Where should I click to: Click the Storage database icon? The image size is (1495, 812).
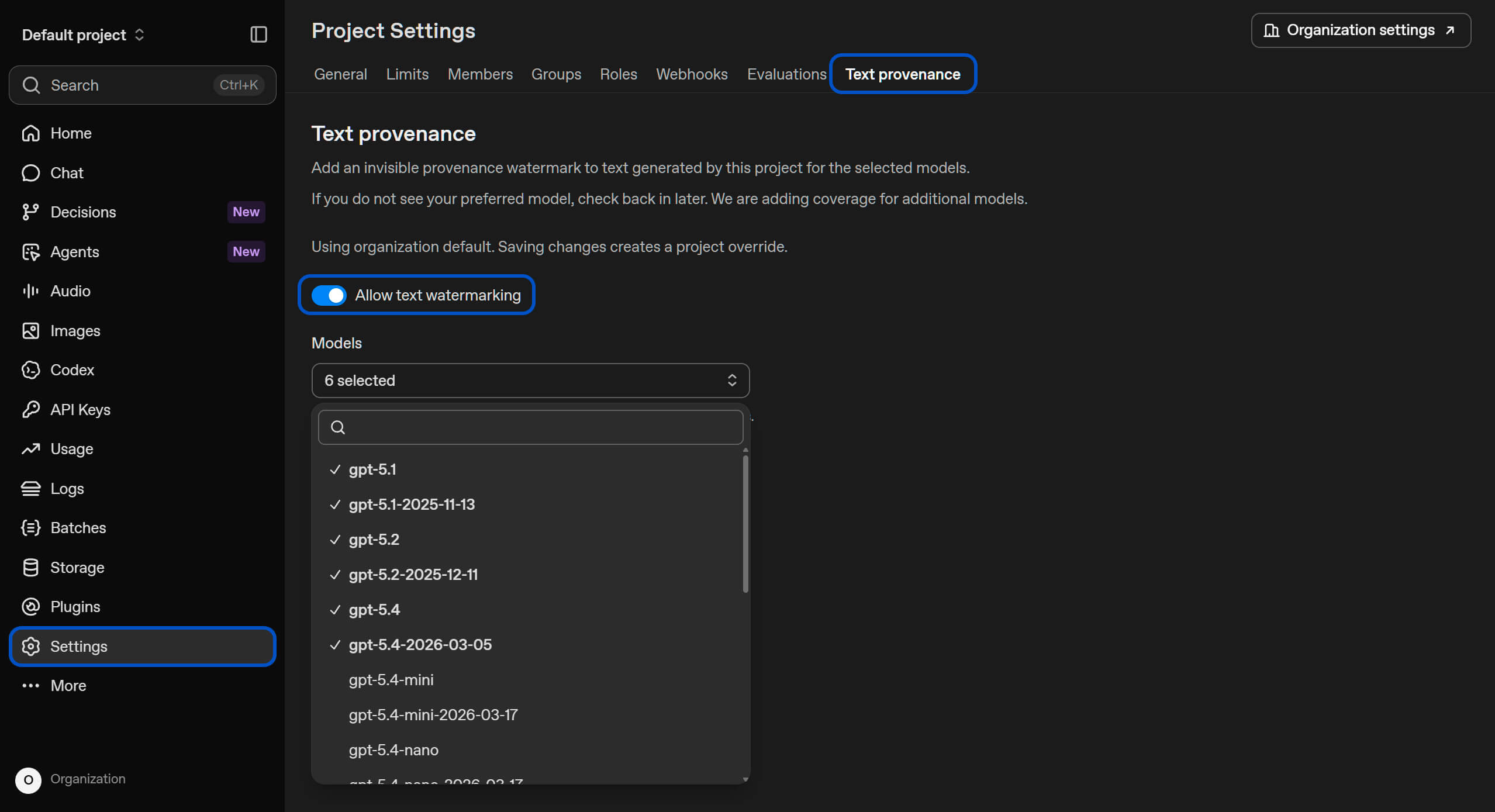30,568
